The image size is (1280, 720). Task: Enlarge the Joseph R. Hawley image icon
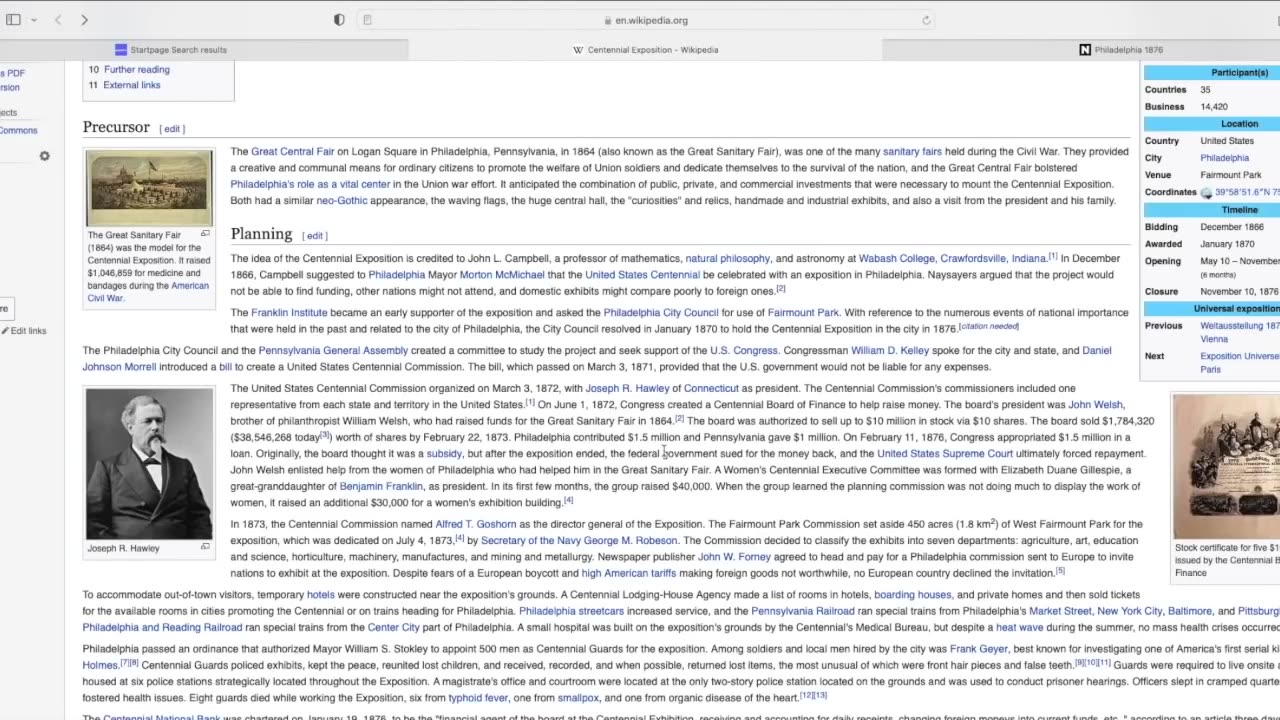pos(205,547)
